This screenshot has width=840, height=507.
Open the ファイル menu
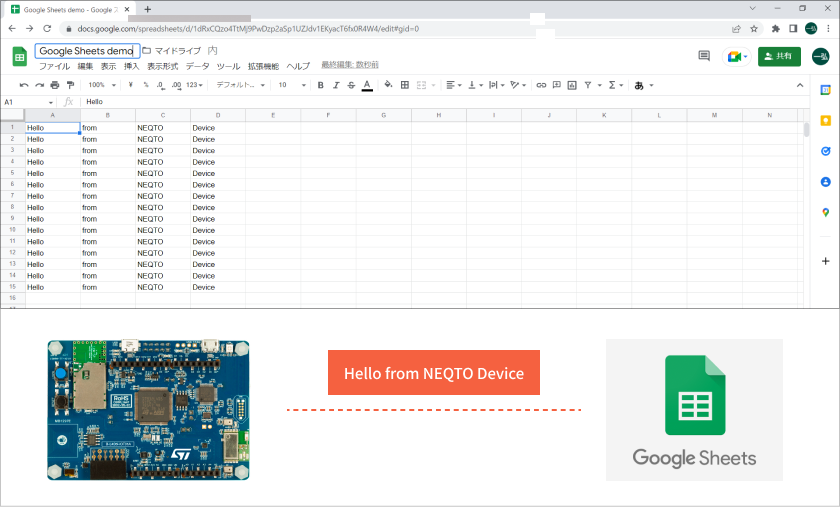pos(55,66)
